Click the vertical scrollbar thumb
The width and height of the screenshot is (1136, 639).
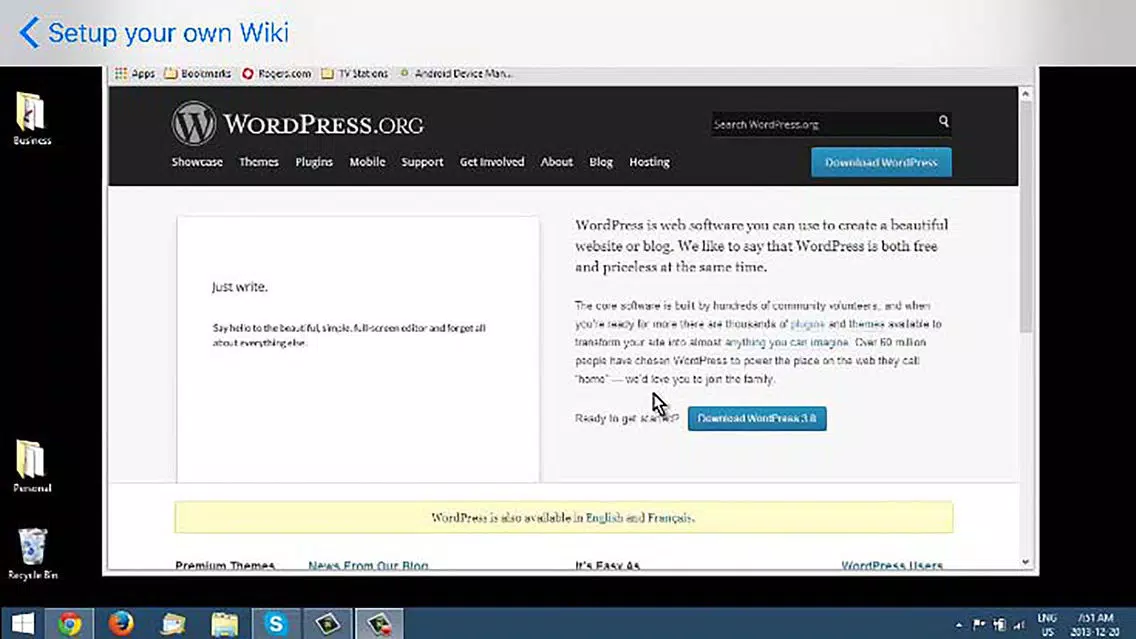[1025, 217]
